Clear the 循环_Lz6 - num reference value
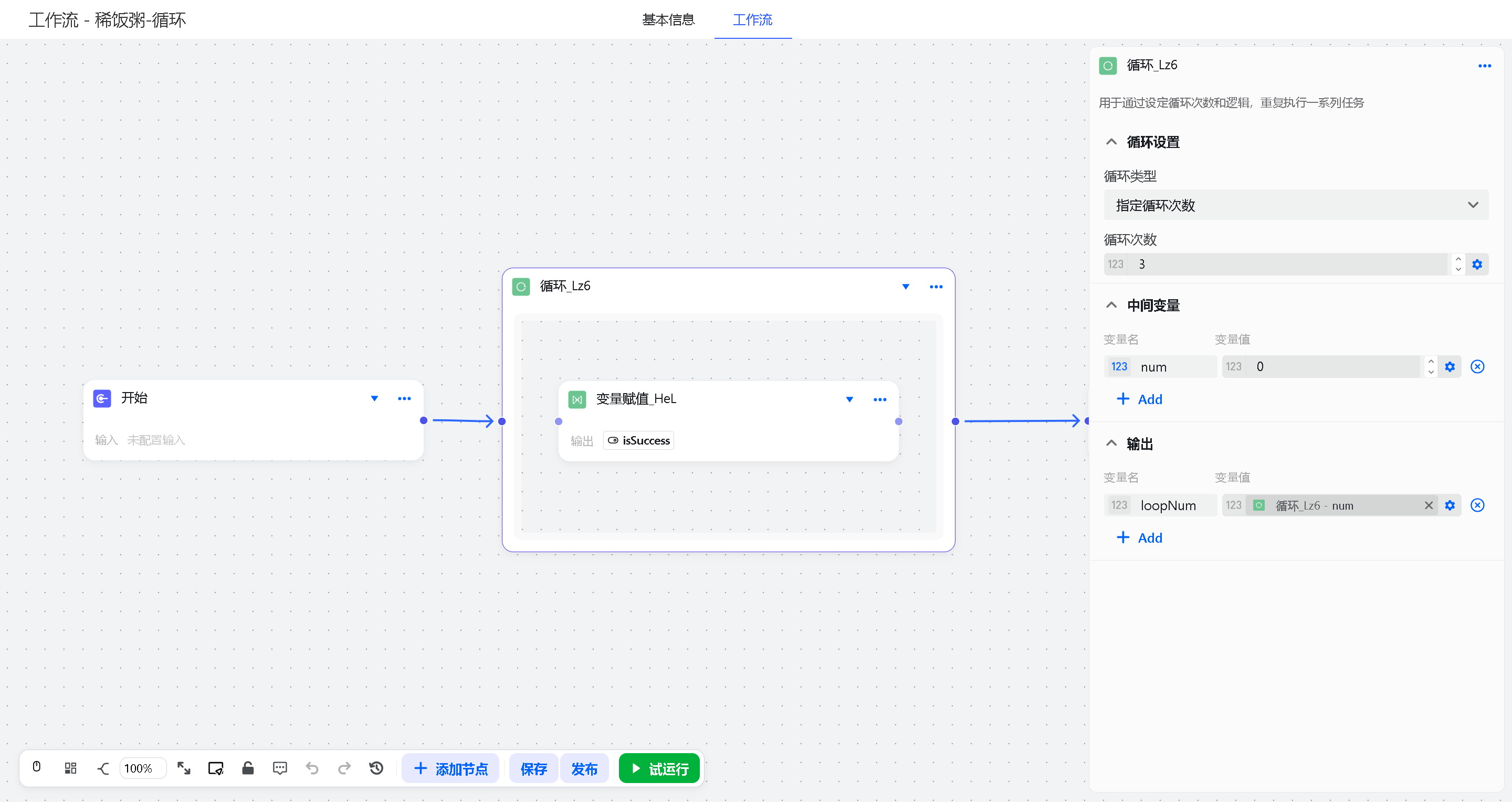Image resolution: width=1512 pixels, height=803 pixels. [x=1428, y=506]
